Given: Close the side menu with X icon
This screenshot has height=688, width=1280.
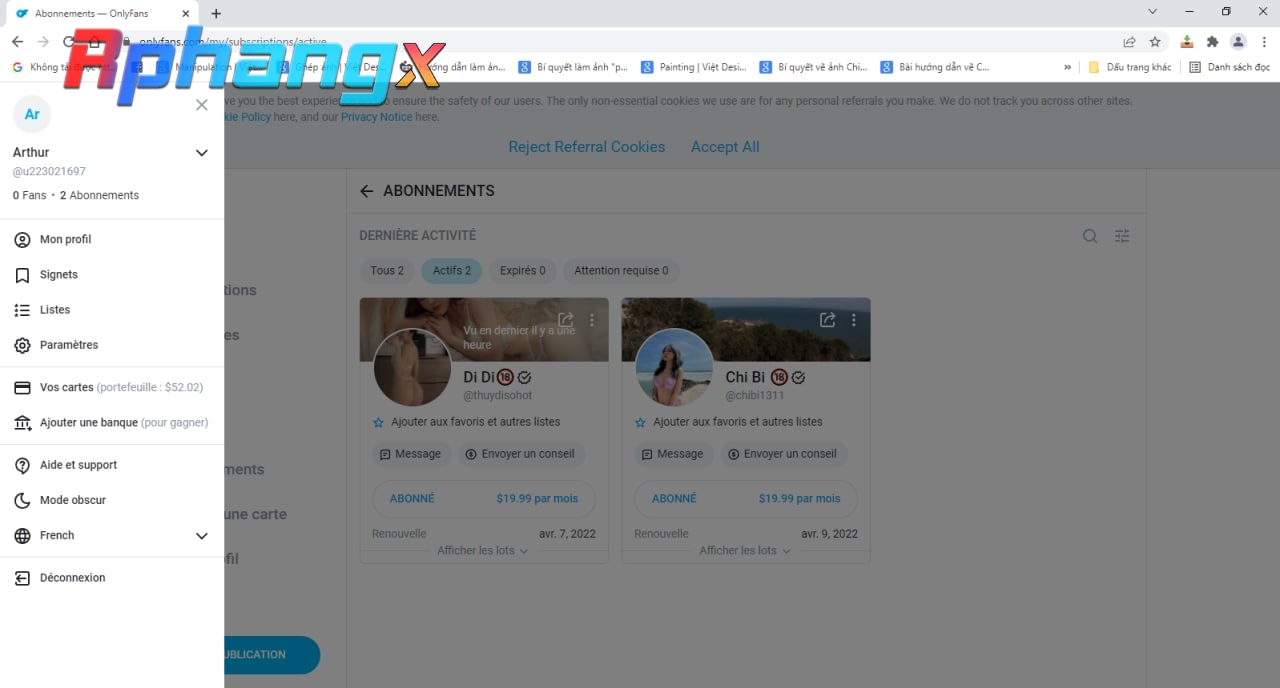Looking at the screenshot, I should pos(202,105).
